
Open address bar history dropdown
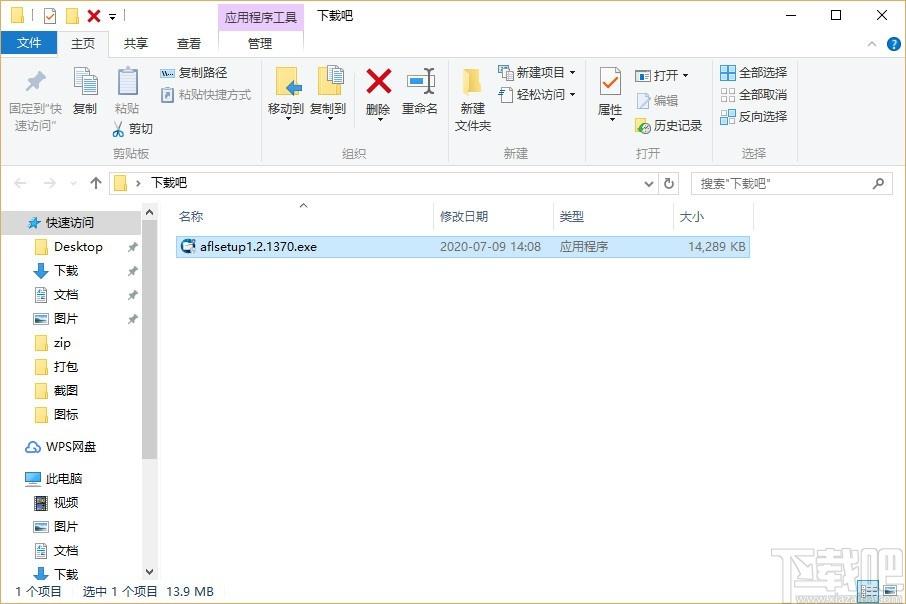648,184
